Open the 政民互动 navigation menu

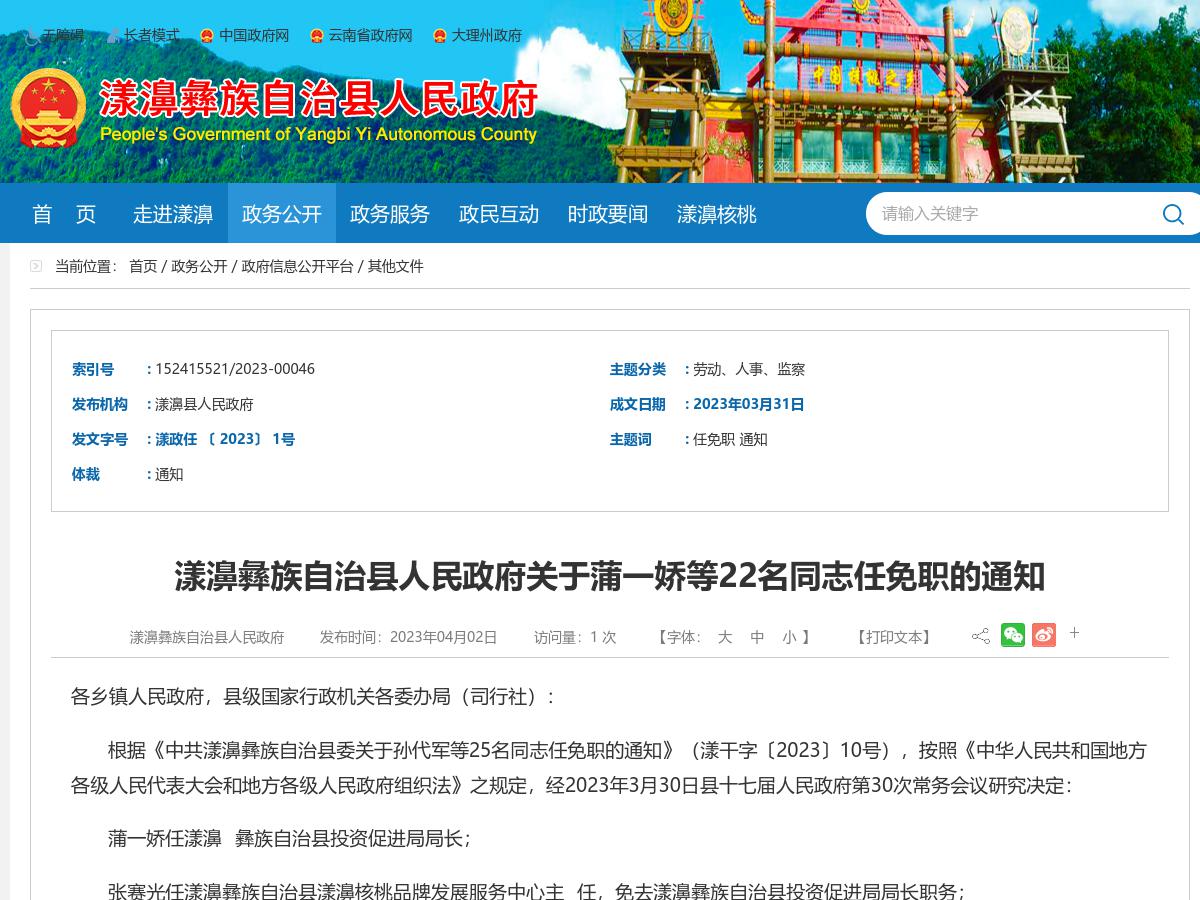(498, 214)
